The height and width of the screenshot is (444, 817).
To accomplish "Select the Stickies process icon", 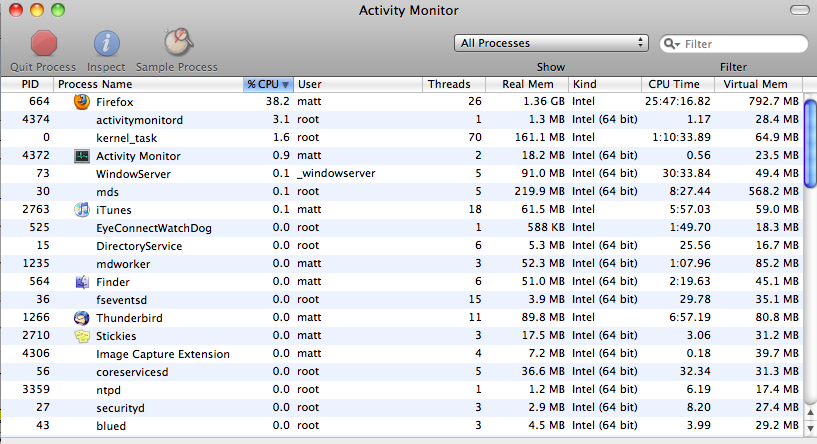I will 82,336.
